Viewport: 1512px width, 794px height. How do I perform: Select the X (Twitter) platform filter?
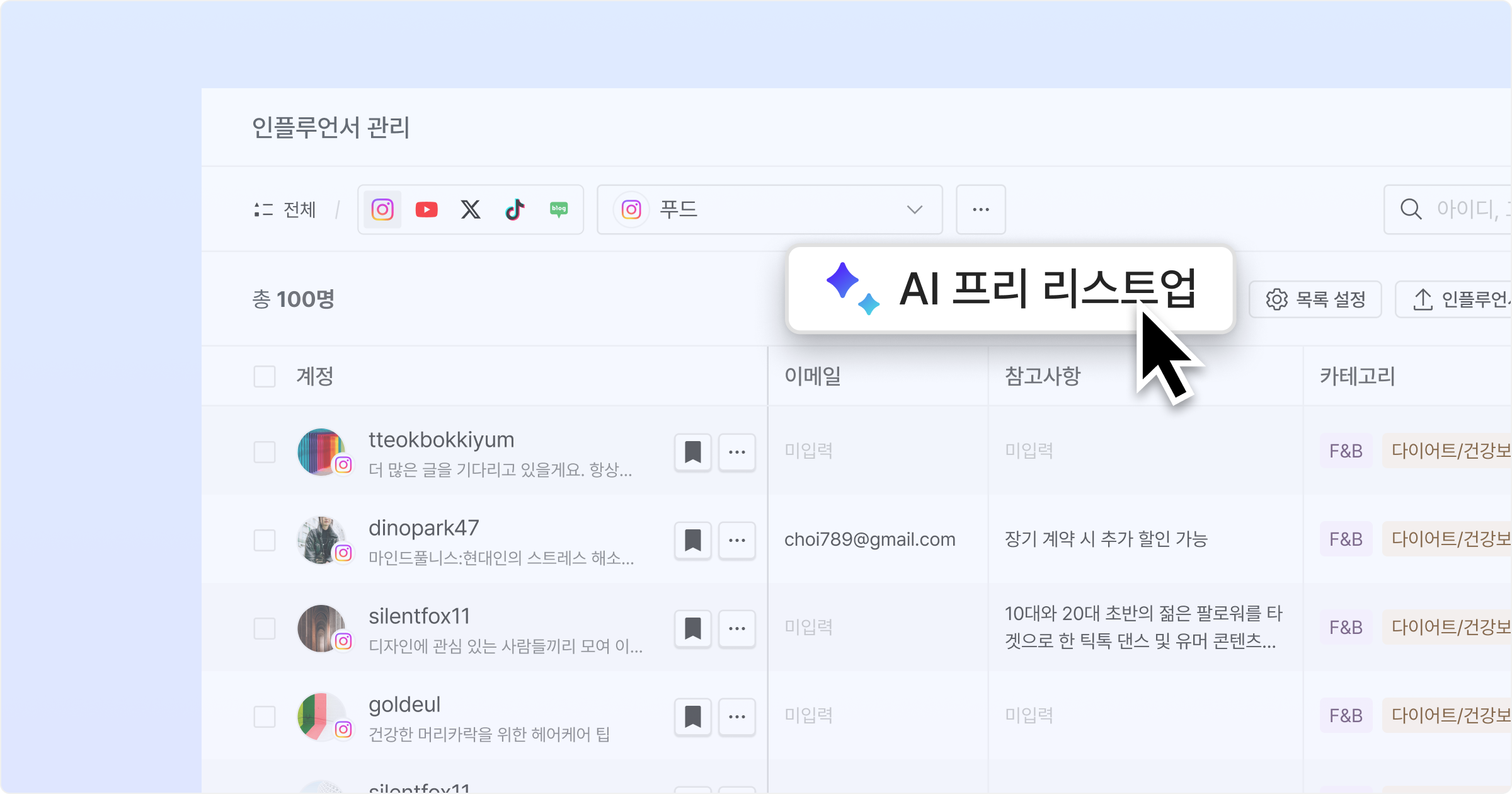471,209
